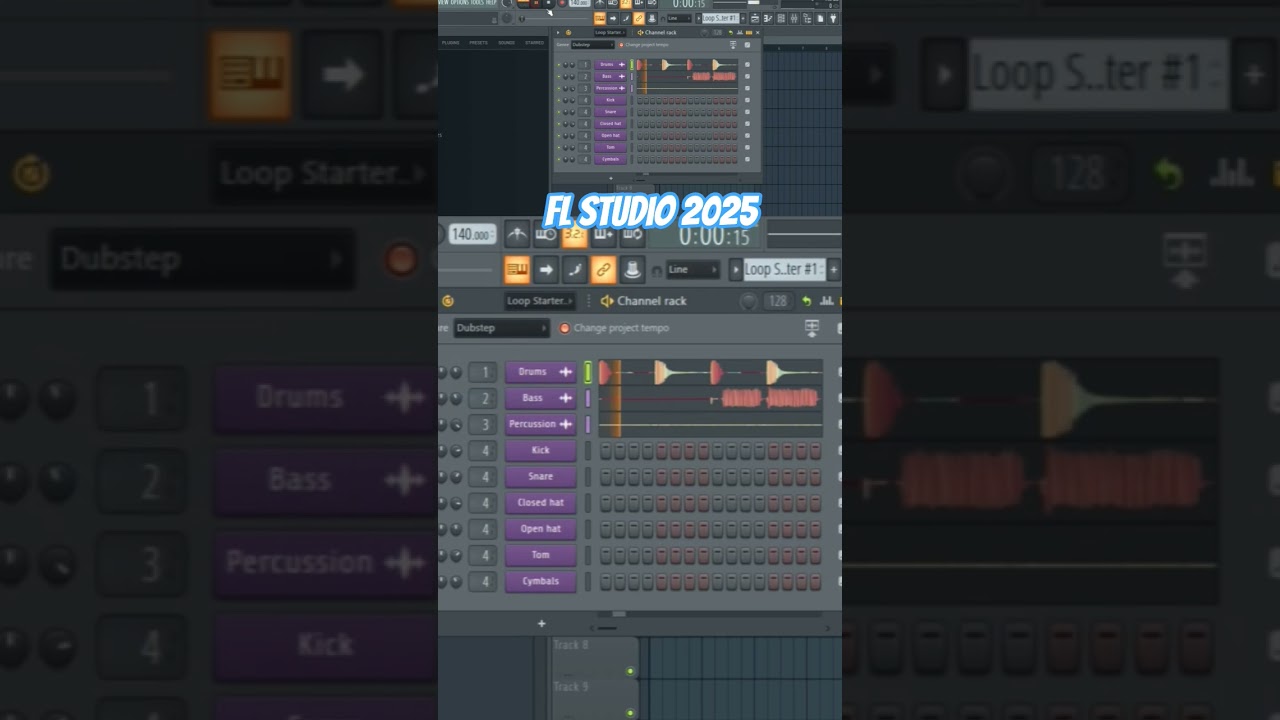Screen dimensions: 1280x720
Task: Click the arrow left of Loop S..ter #1
Action: pos(736,269)
